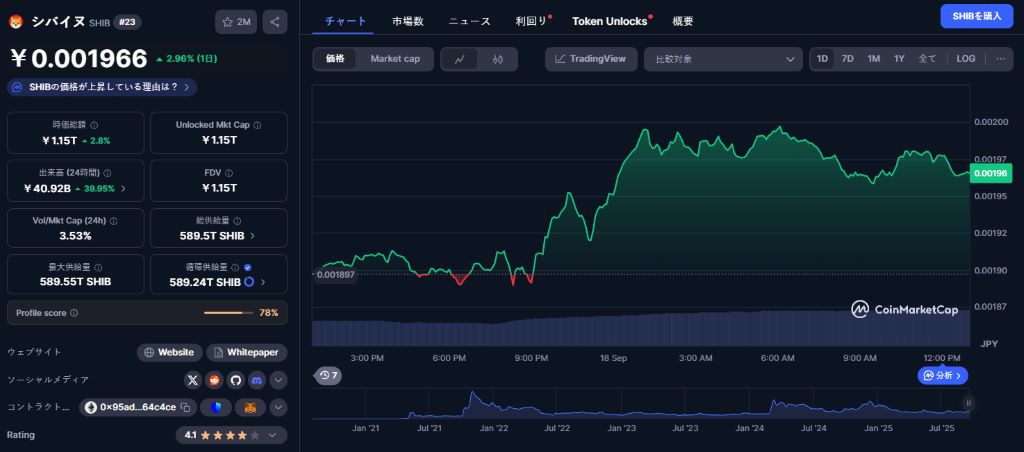Open the 比較対象 compare dropdown
This screenshot has width=1024, height=452.
pos(723,59)
